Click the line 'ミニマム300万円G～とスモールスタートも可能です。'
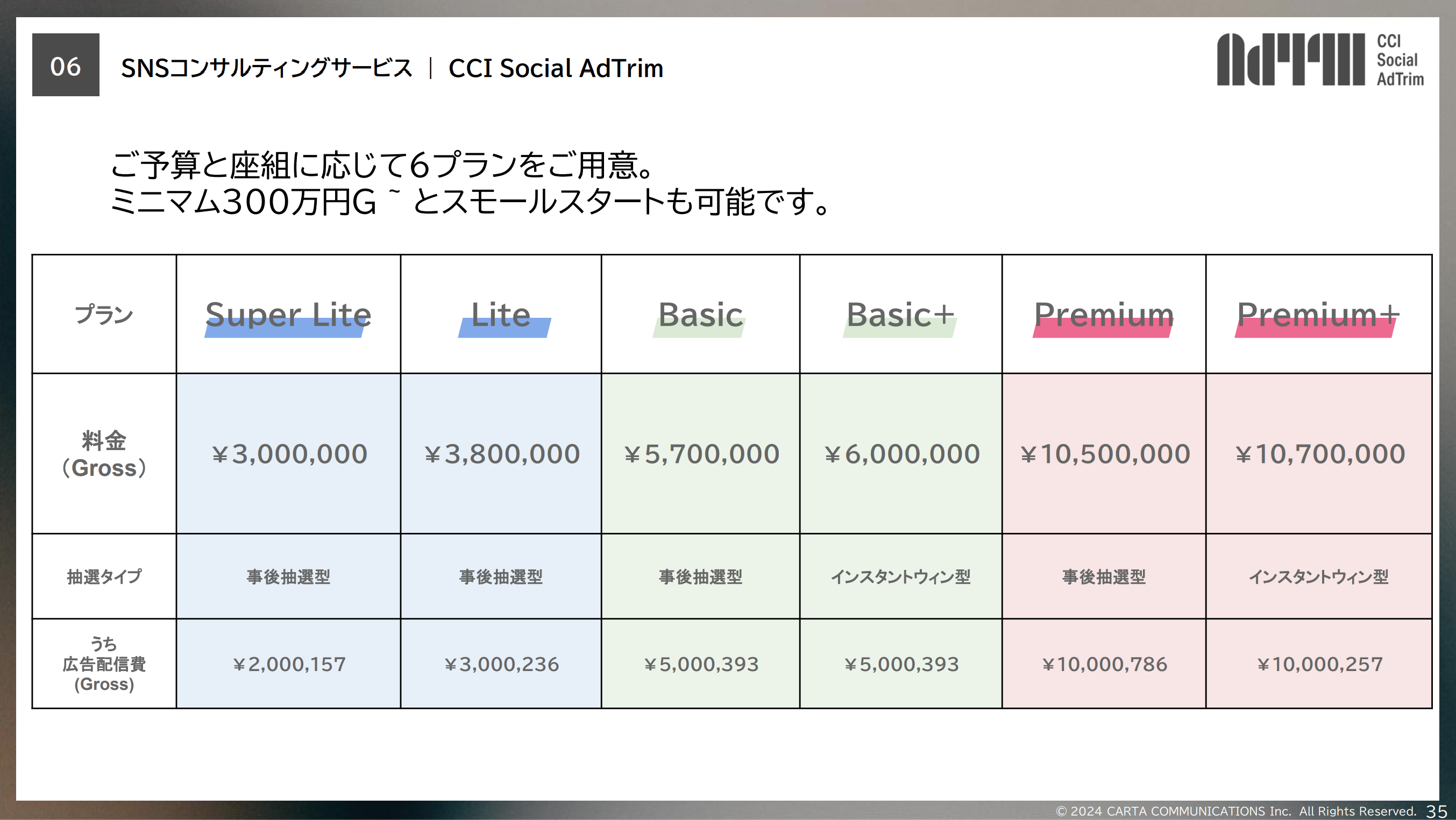The width and height of the screenshot is (1456, 820). tap(470, 201)
